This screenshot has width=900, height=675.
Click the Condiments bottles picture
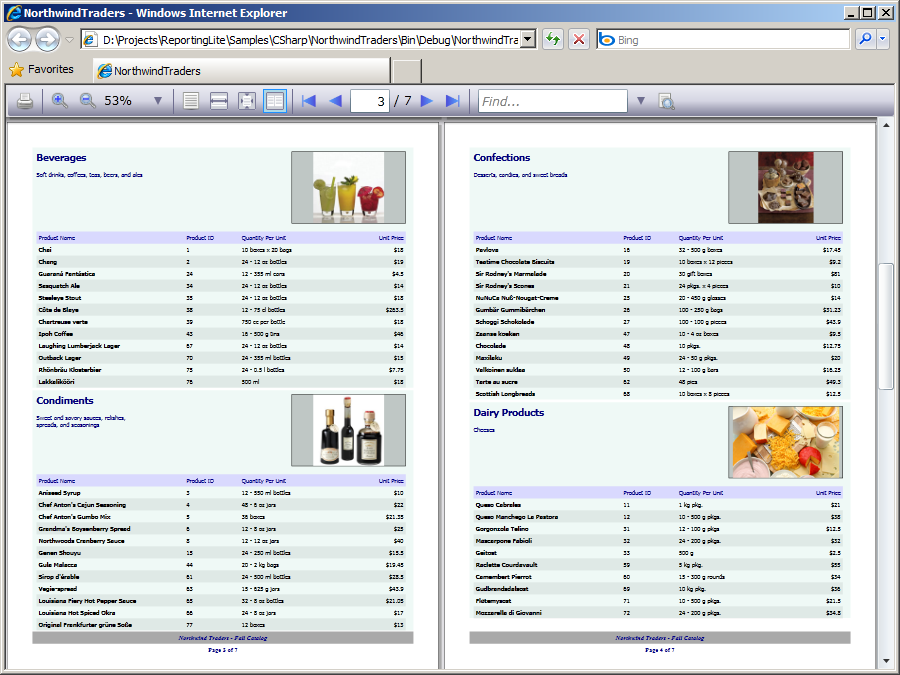tap(348, 430)
